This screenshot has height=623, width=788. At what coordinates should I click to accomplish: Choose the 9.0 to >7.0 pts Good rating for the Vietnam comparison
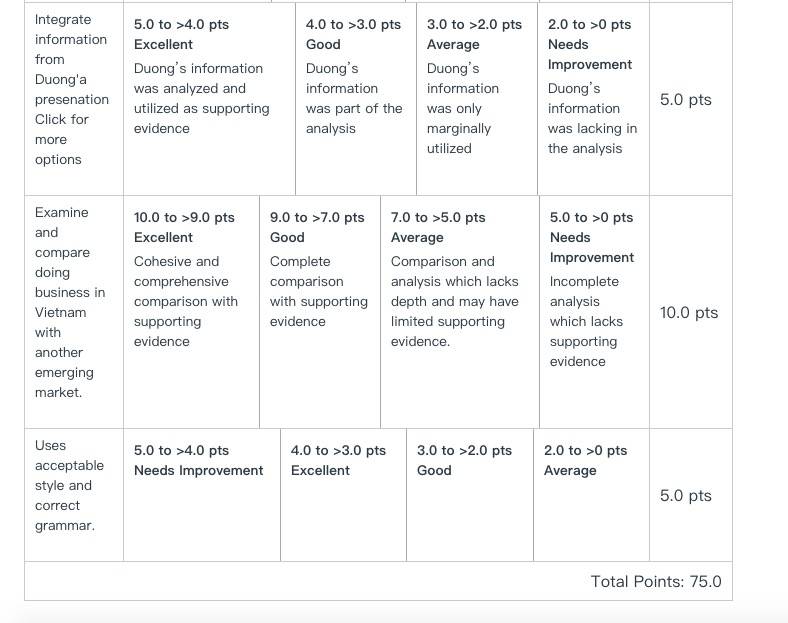point(320,312)
